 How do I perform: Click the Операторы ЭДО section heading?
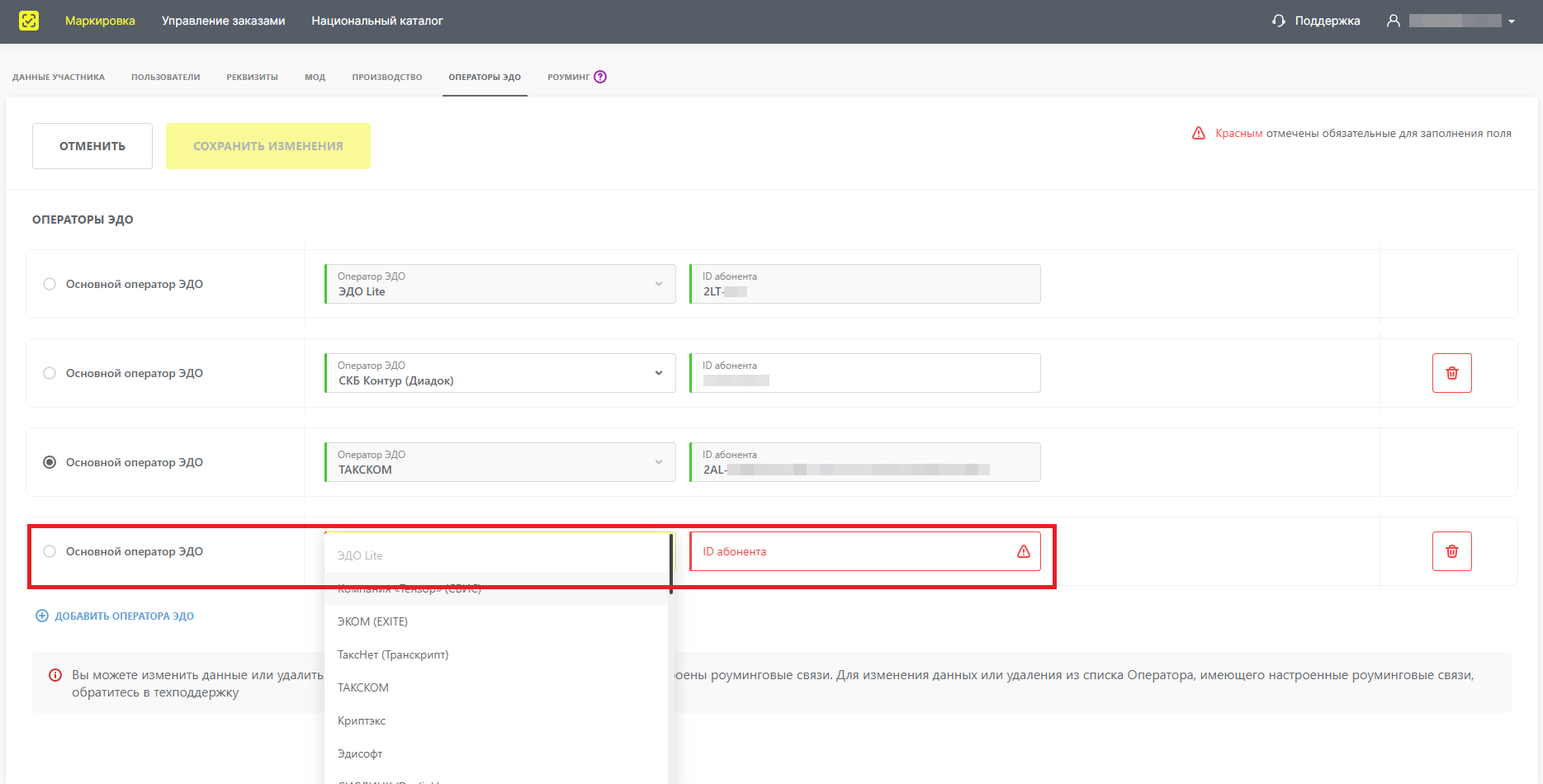pos(83,220)
